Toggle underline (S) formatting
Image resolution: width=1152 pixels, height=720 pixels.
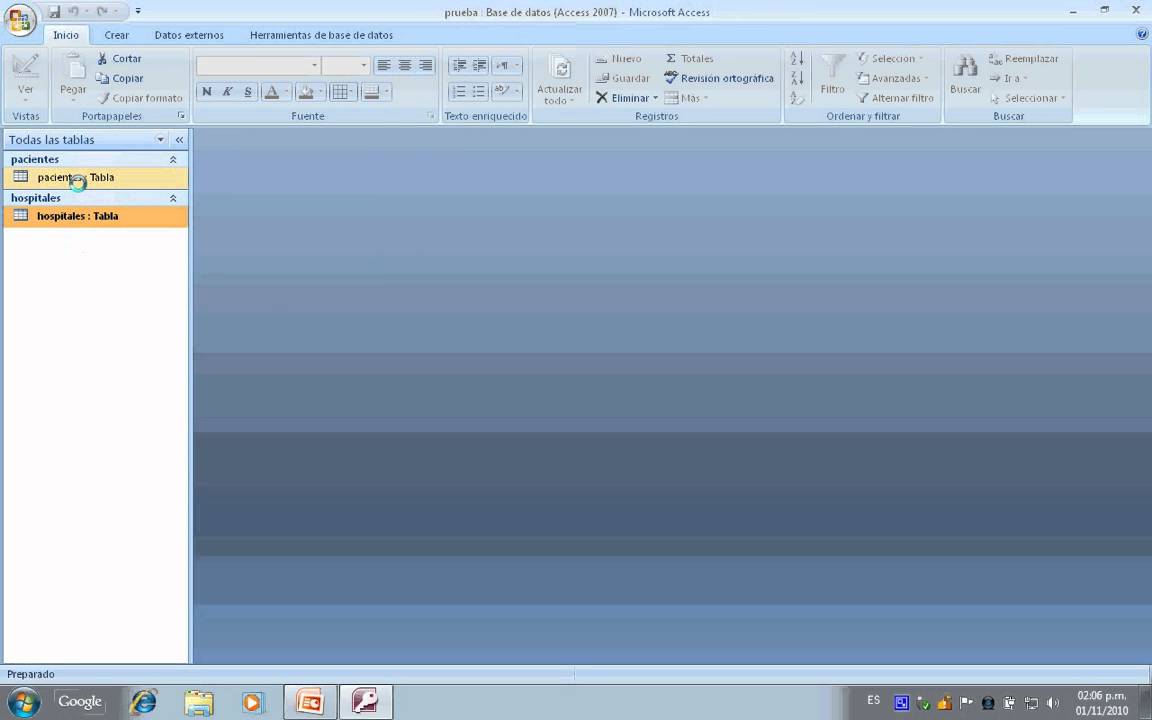tap(248, 92)
